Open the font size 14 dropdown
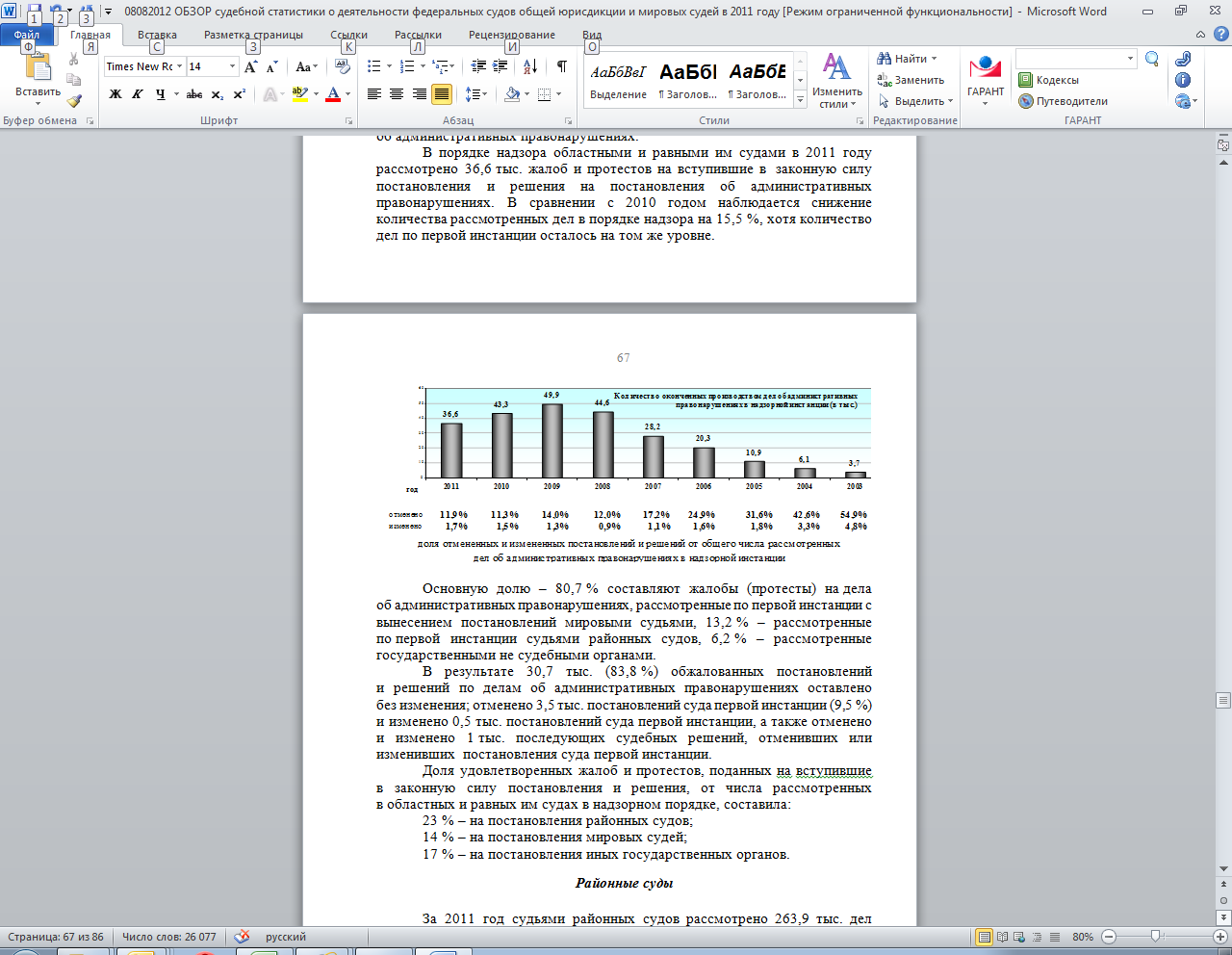 [x=233, y=66]
